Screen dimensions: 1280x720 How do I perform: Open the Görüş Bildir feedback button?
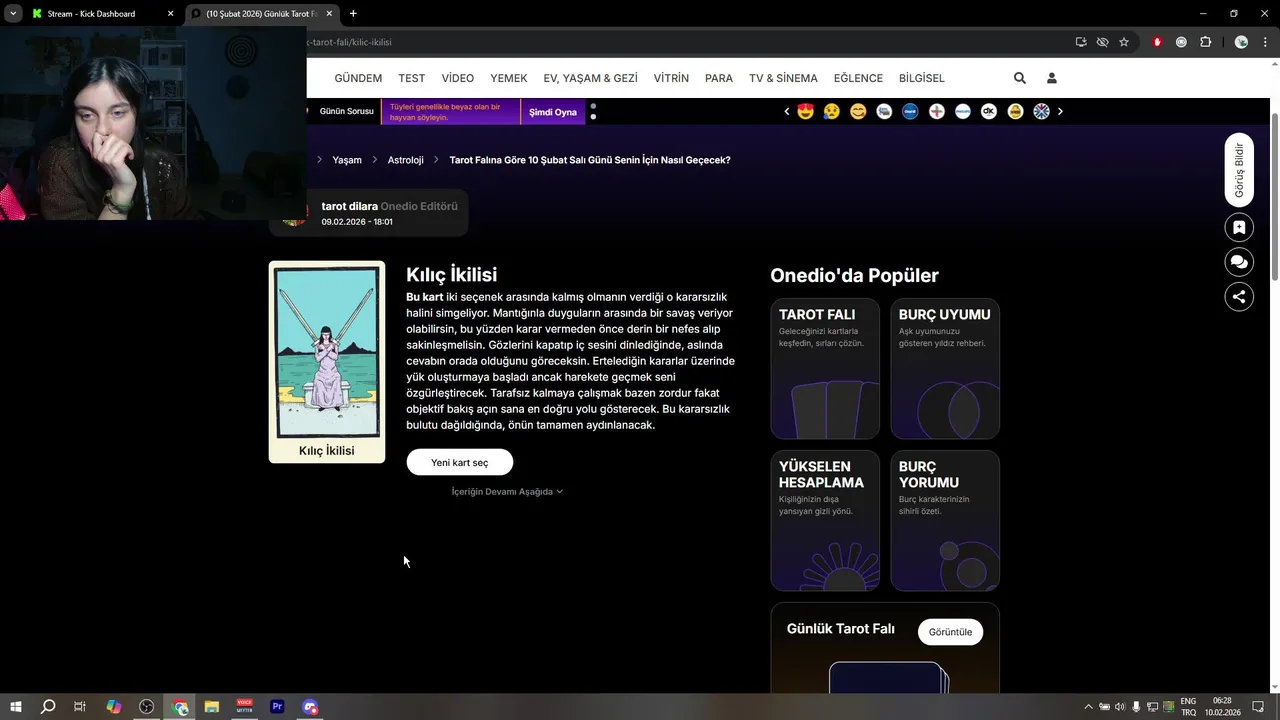pyautogui.click(x=1239, y=170)
